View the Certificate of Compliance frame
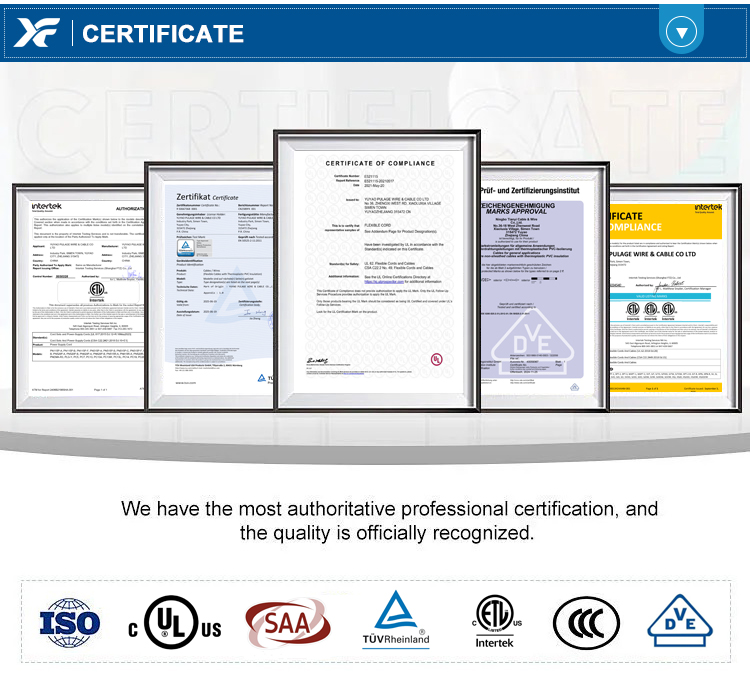This screenshot has width=750, height=697. coord(377,270)
